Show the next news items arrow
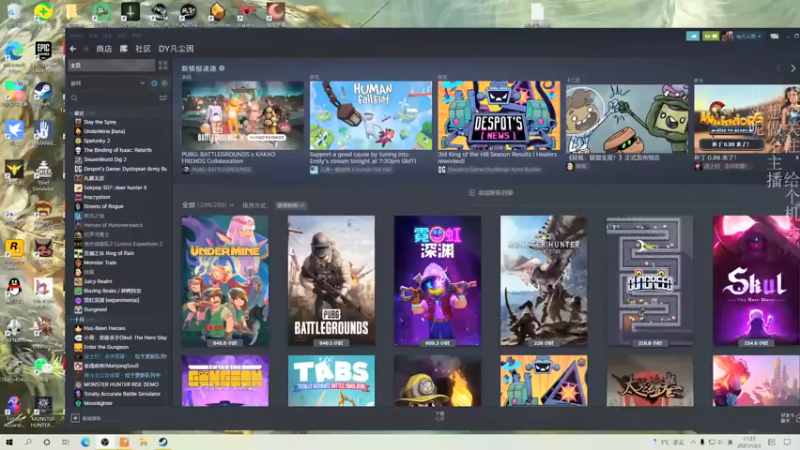 [x=792, y=68]
